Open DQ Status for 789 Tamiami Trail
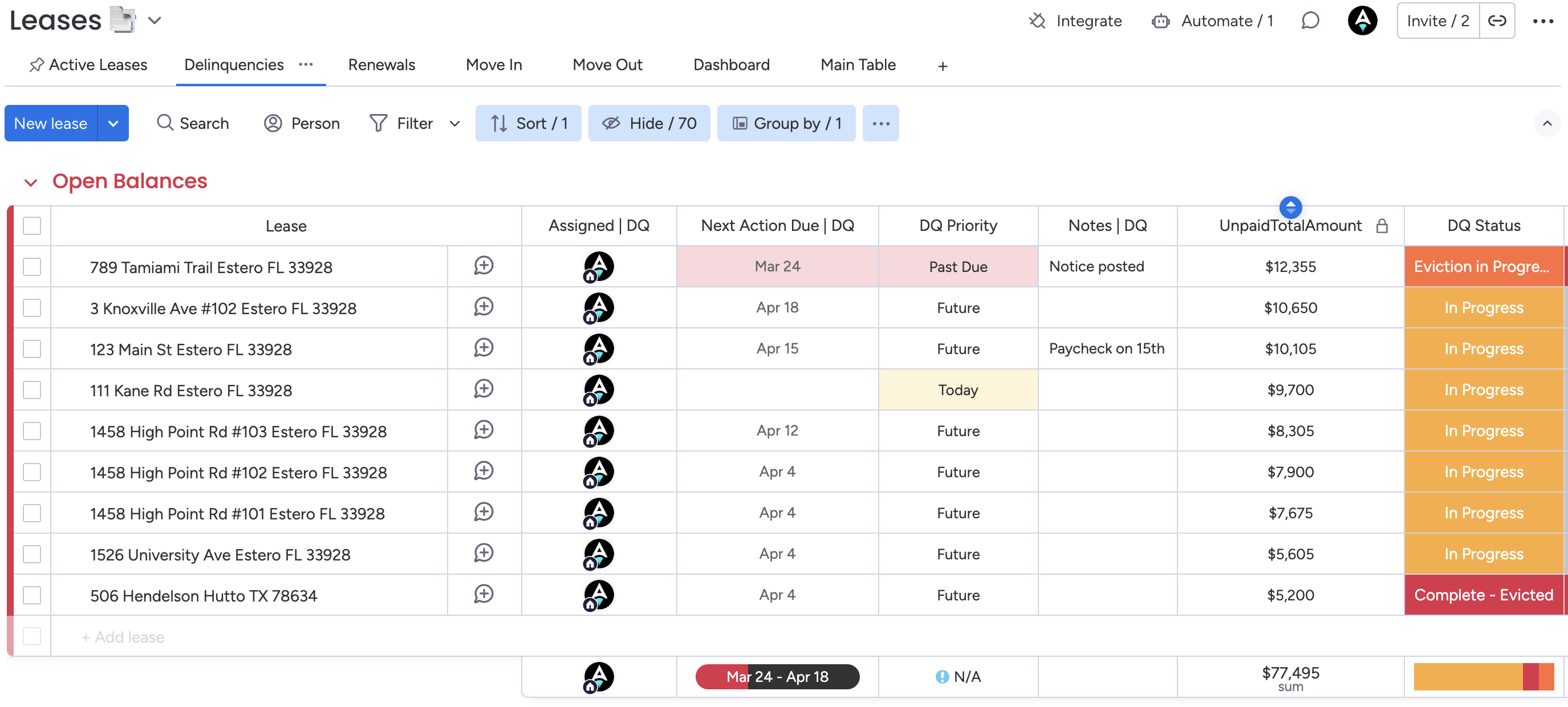The height and width of the screenshot is (707, 1568). click(x=1483, y=266)
